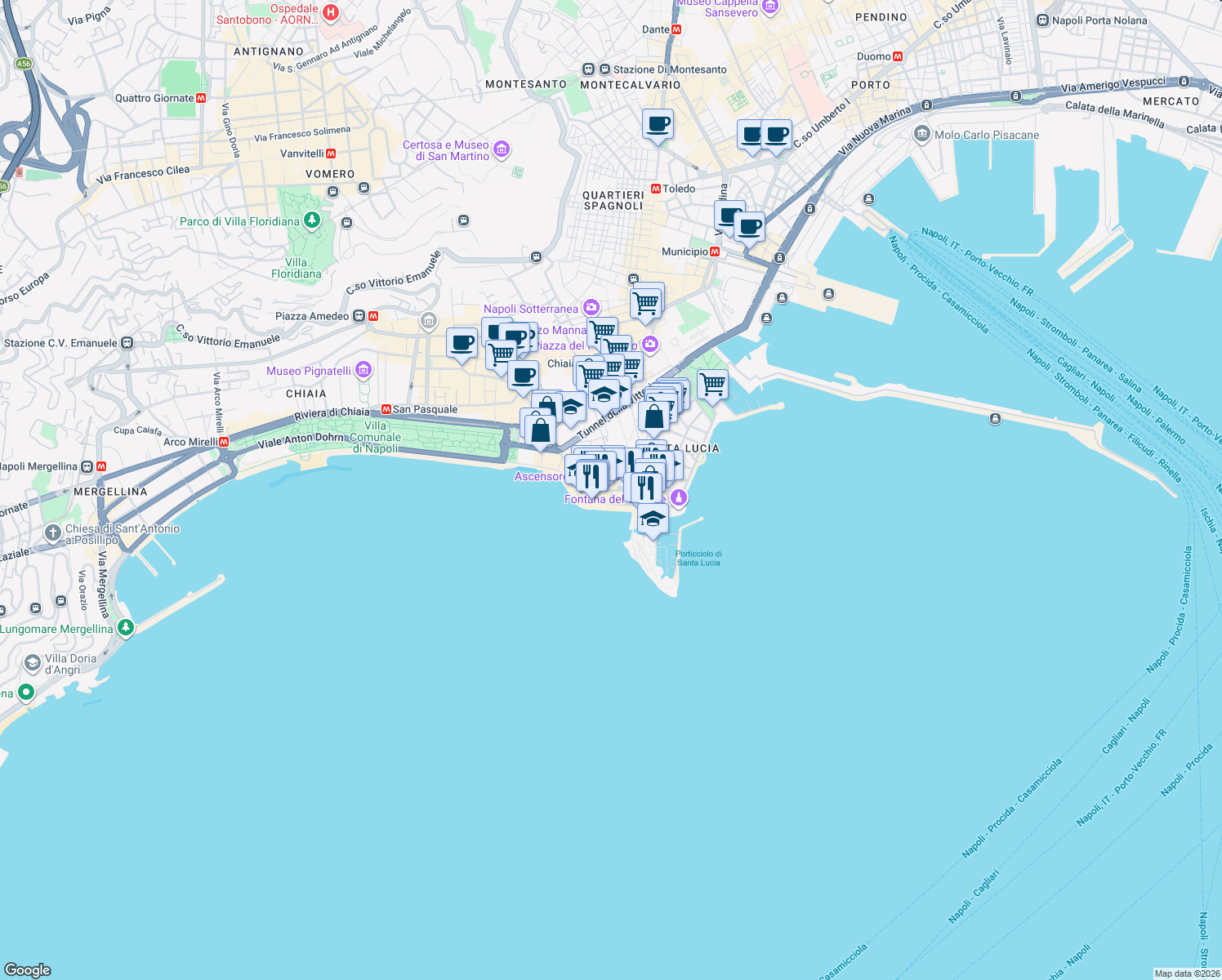This screenshot has width=1222, height=980.
Task: Click the green tree icon in Parco di Villa Floridiana
Action: tap(312, 220)
